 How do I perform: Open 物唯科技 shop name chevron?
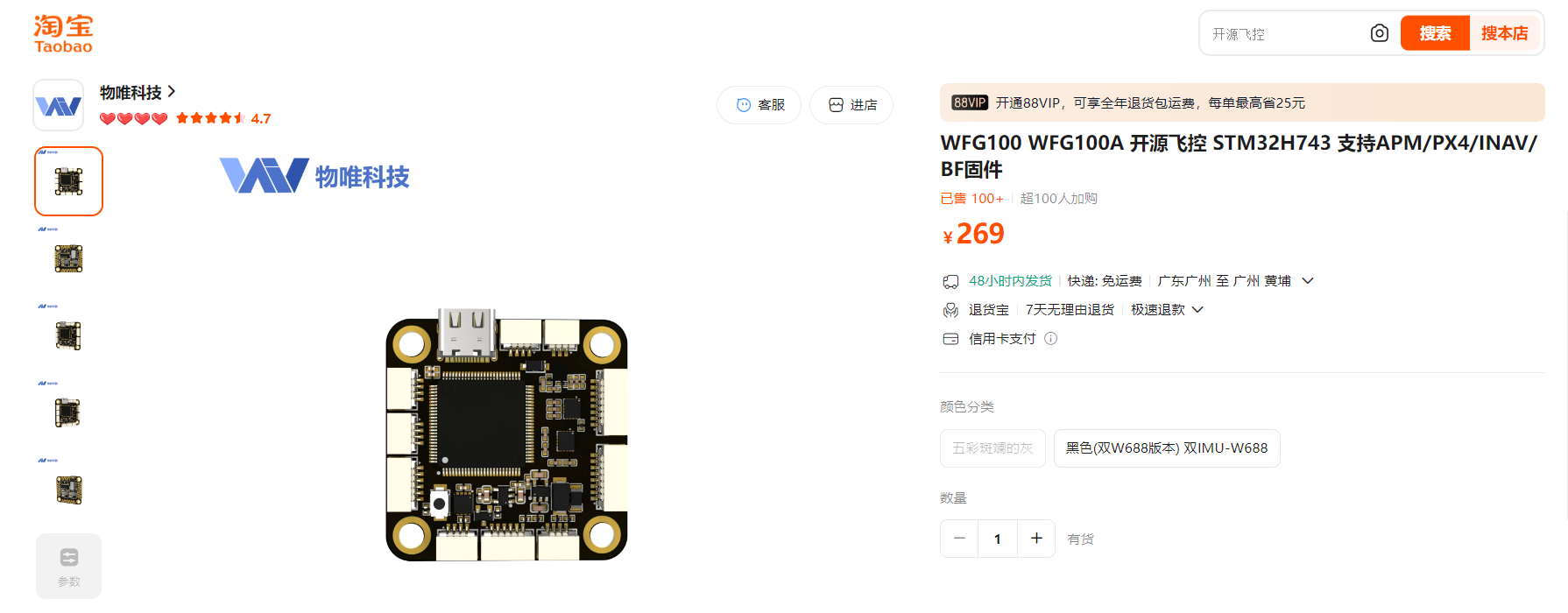coord(172,91)
